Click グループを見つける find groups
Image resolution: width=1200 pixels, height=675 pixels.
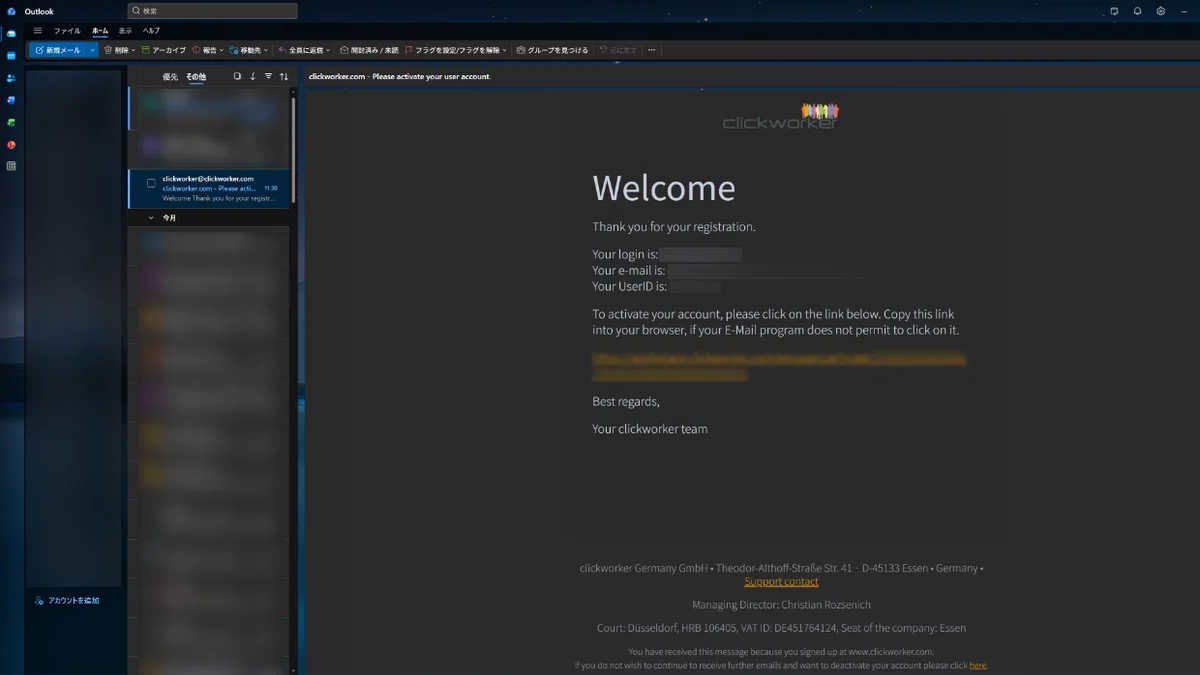tap(552, 50)
